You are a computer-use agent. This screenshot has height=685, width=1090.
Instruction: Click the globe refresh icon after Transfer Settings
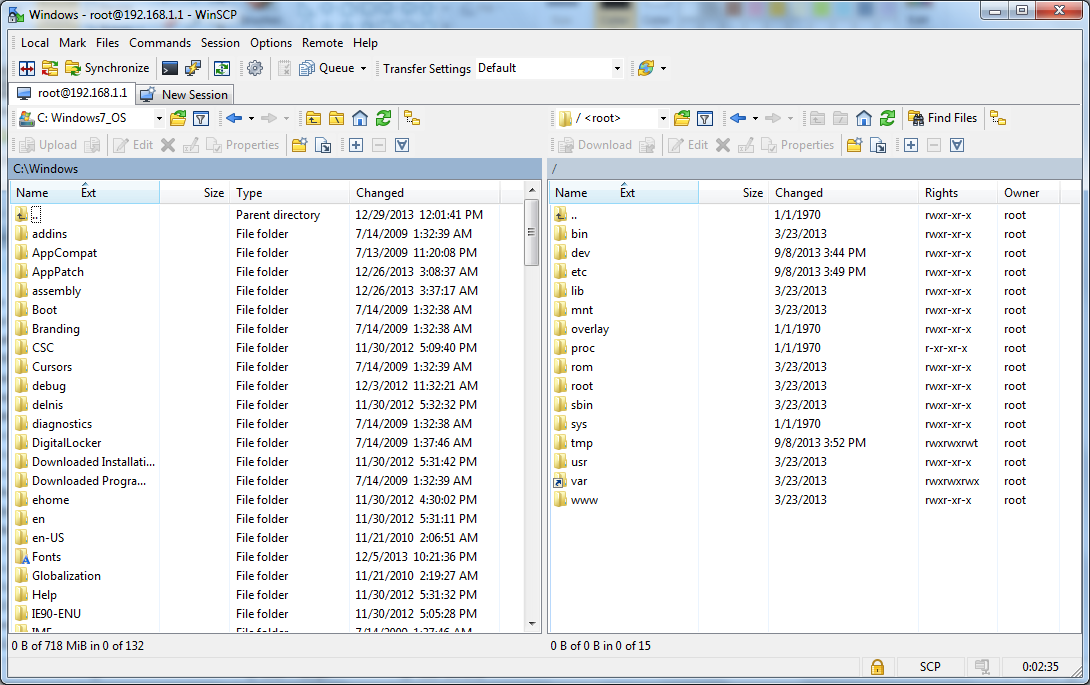pyautogui.click(x=646, y=68)
